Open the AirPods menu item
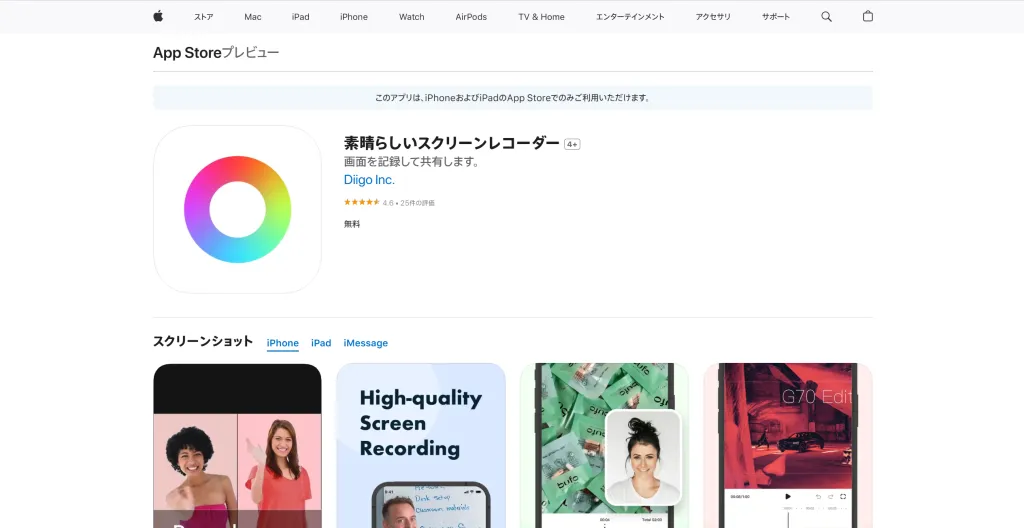 click(471, 17)
